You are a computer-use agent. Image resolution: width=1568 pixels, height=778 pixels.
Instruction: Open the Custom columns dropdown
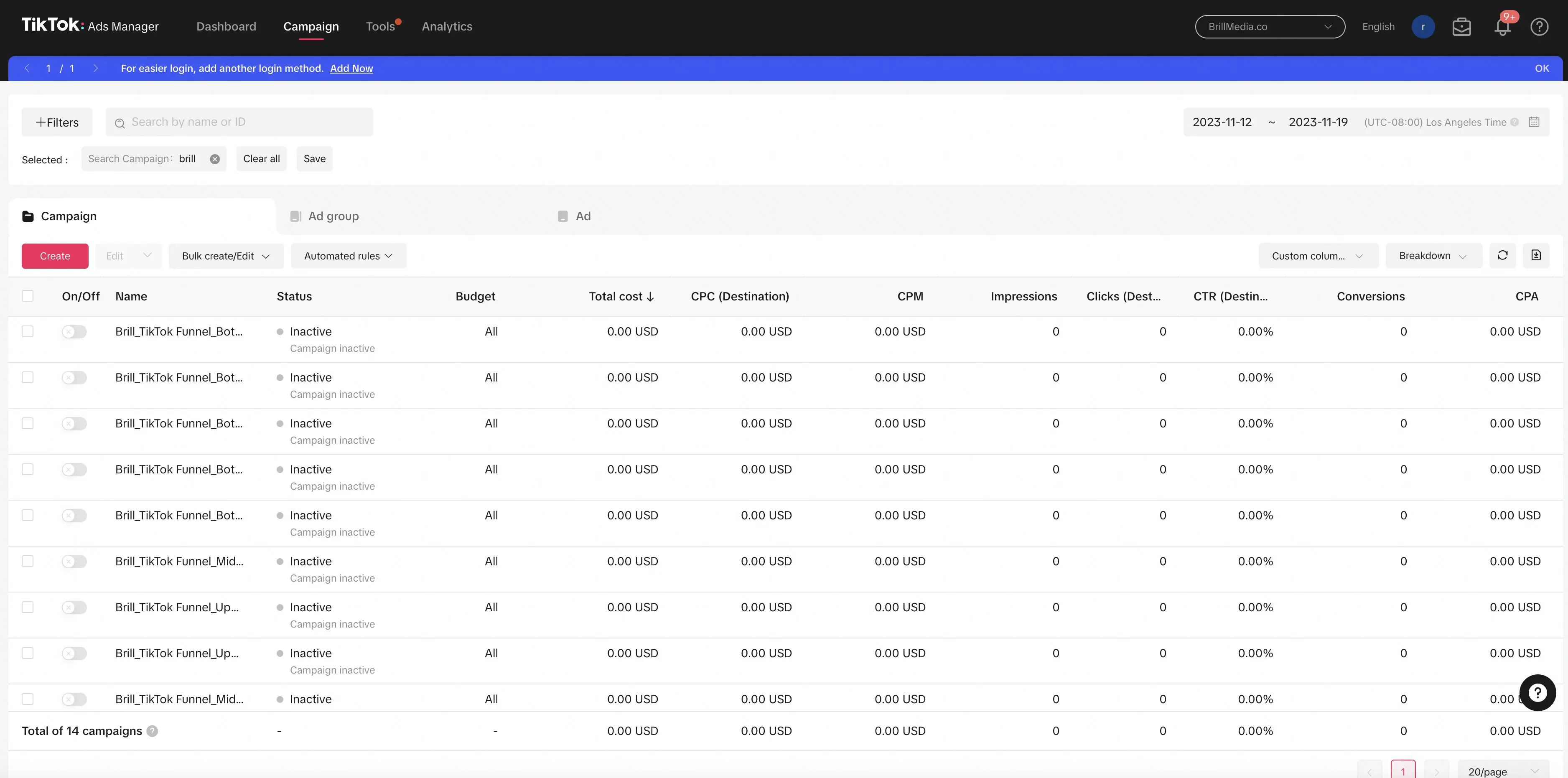[1319, 256]
